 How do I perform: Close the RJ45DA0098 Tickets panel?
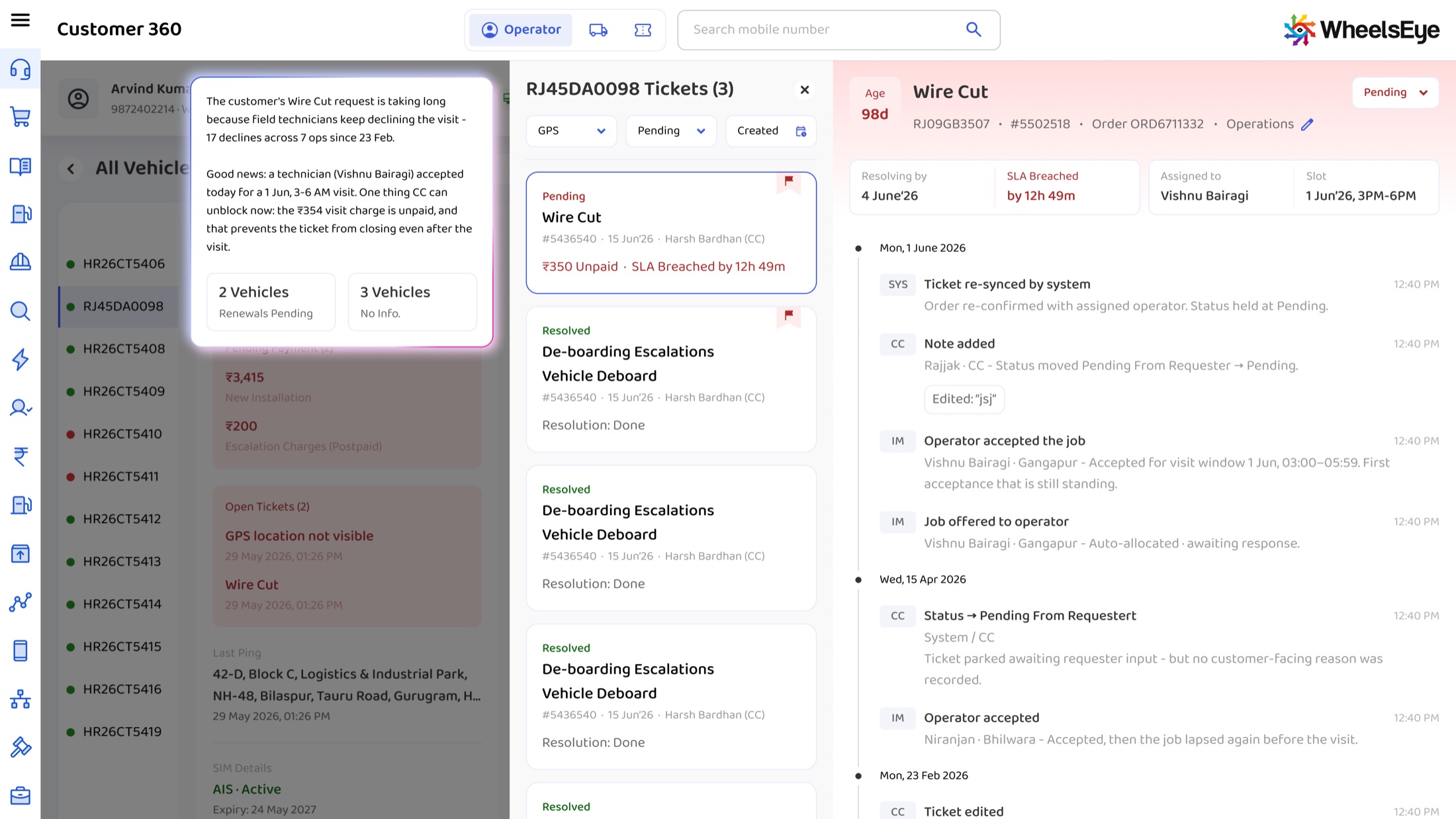805,90
